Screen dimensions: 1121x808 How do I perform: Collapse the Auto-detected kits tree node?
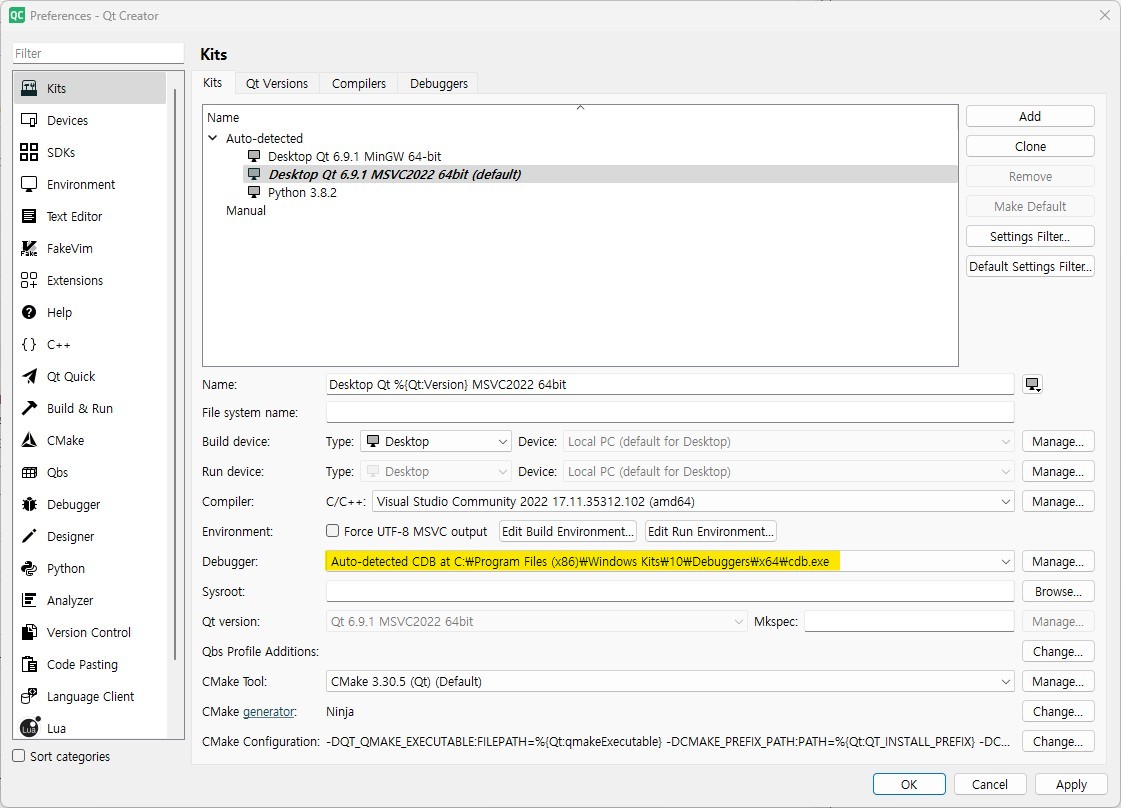[x=212, y=138]
